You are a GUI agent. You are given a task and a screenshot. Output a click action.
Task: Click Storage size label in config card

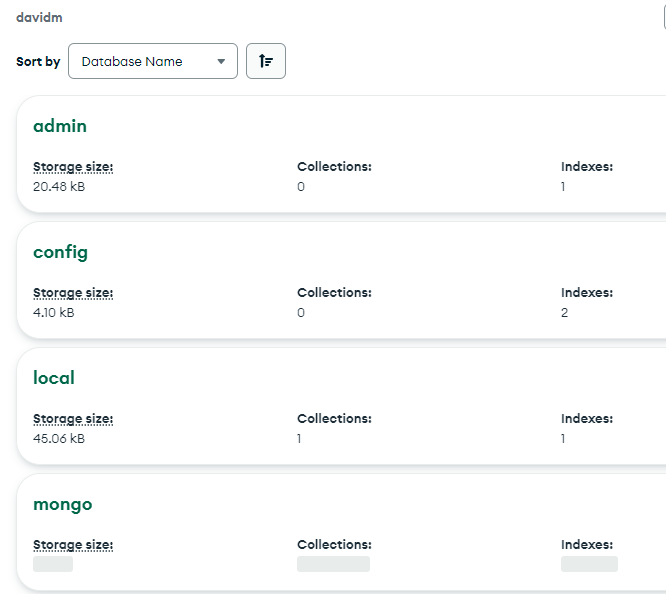(73, 293)
